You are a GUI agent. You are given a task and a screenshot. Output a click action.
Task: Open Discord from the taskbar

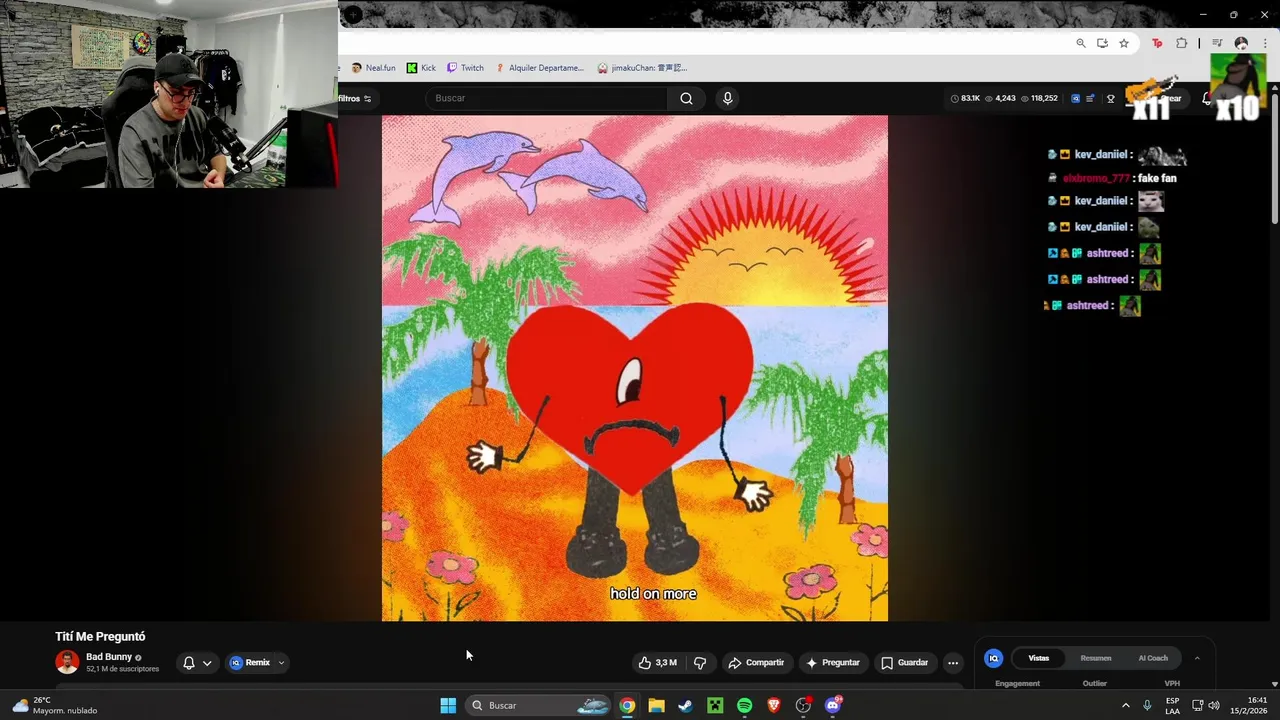click(833, 705)
